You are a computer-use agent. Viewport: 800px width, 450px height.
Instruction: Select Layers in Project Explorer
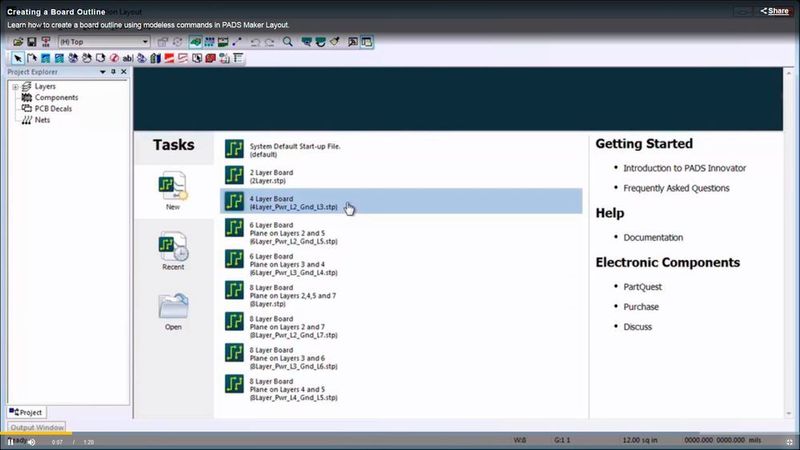click(45, 86)
